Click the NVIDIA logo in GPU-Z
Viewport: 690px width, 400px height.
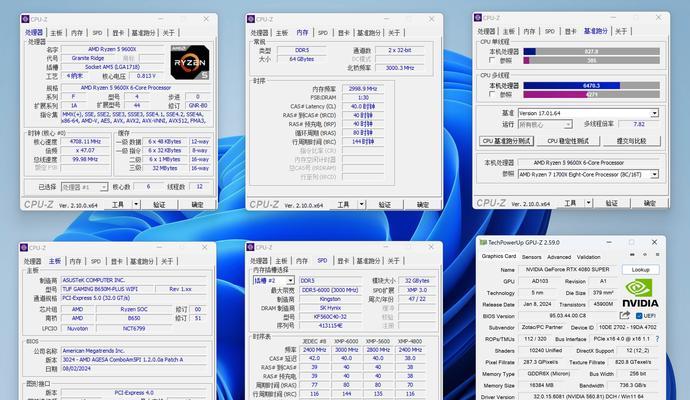(x=640, y=294)
